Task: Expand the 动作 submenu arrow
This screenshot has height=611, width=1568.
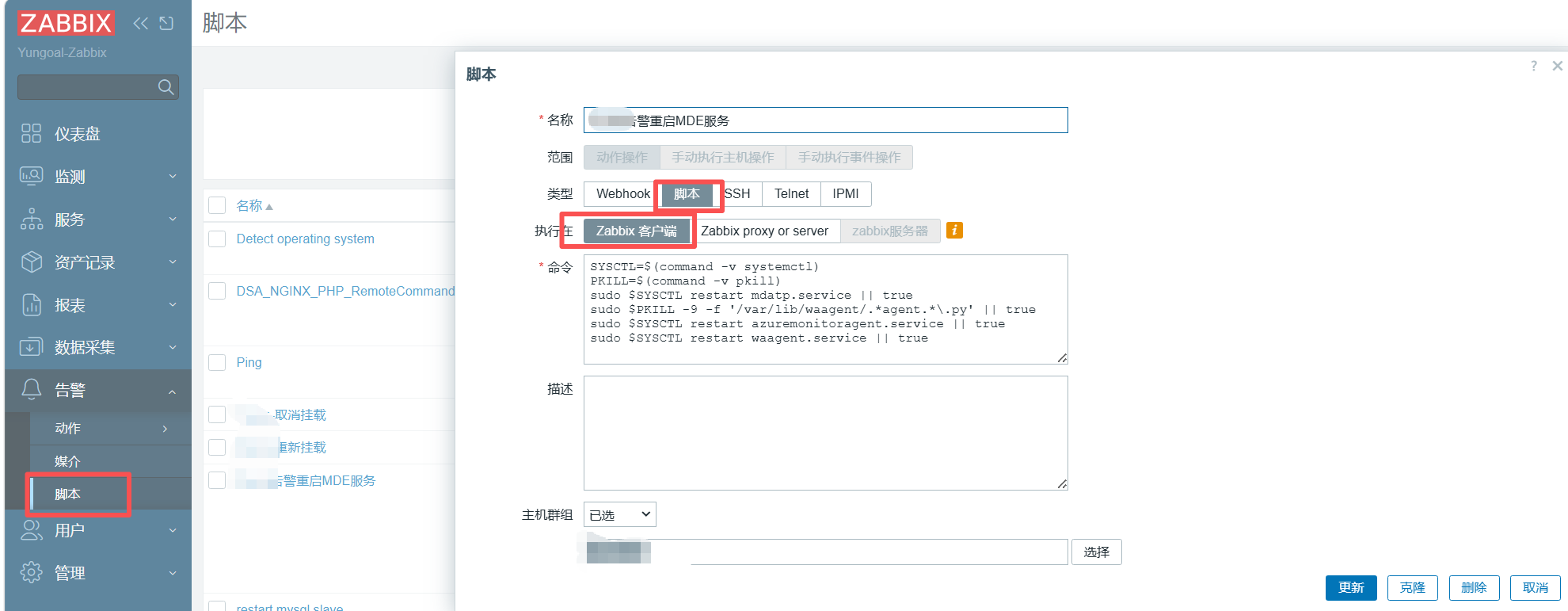Action: [x=165, y=429]
